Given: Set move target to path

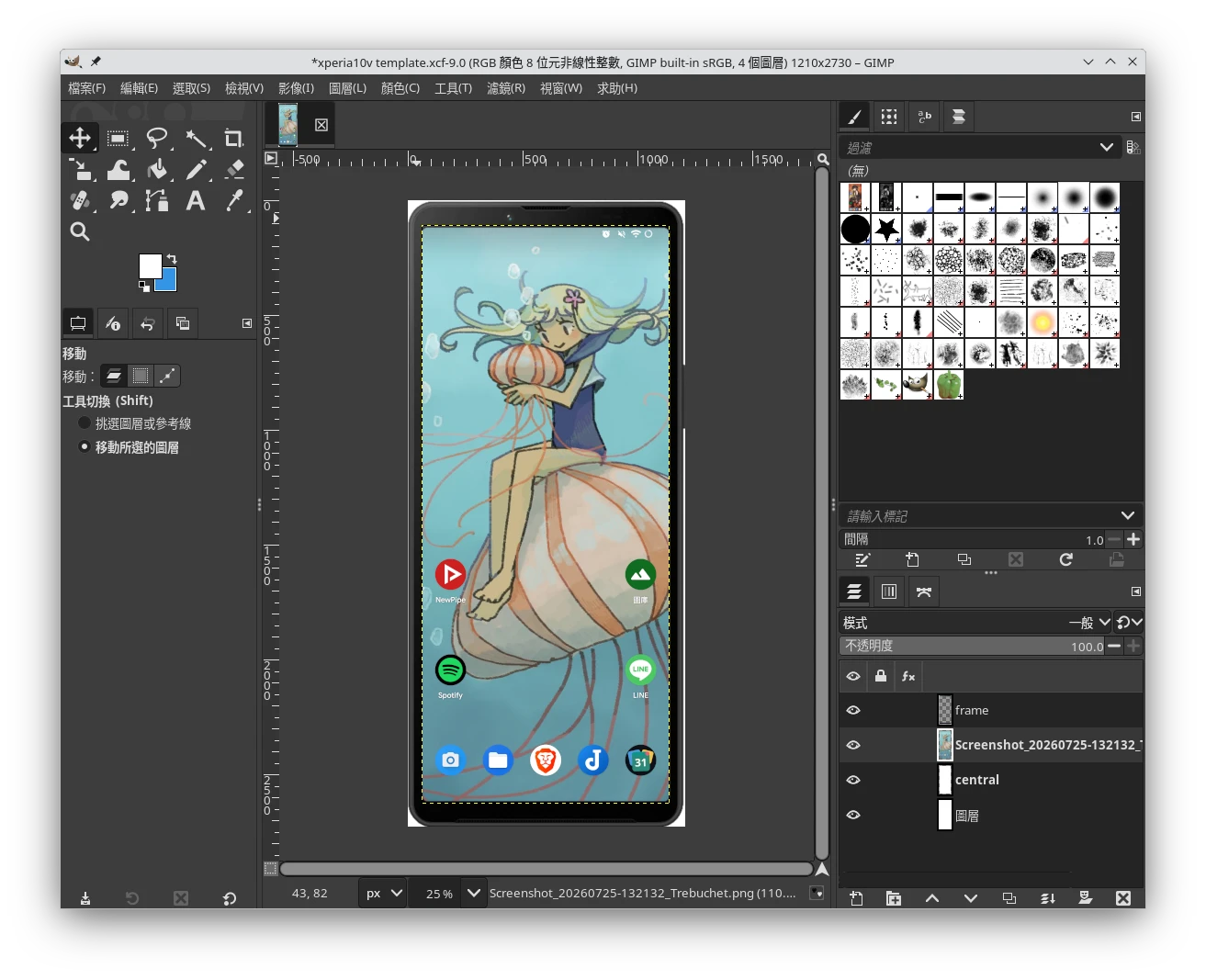Looking at the screenshot, I should 167,376.
